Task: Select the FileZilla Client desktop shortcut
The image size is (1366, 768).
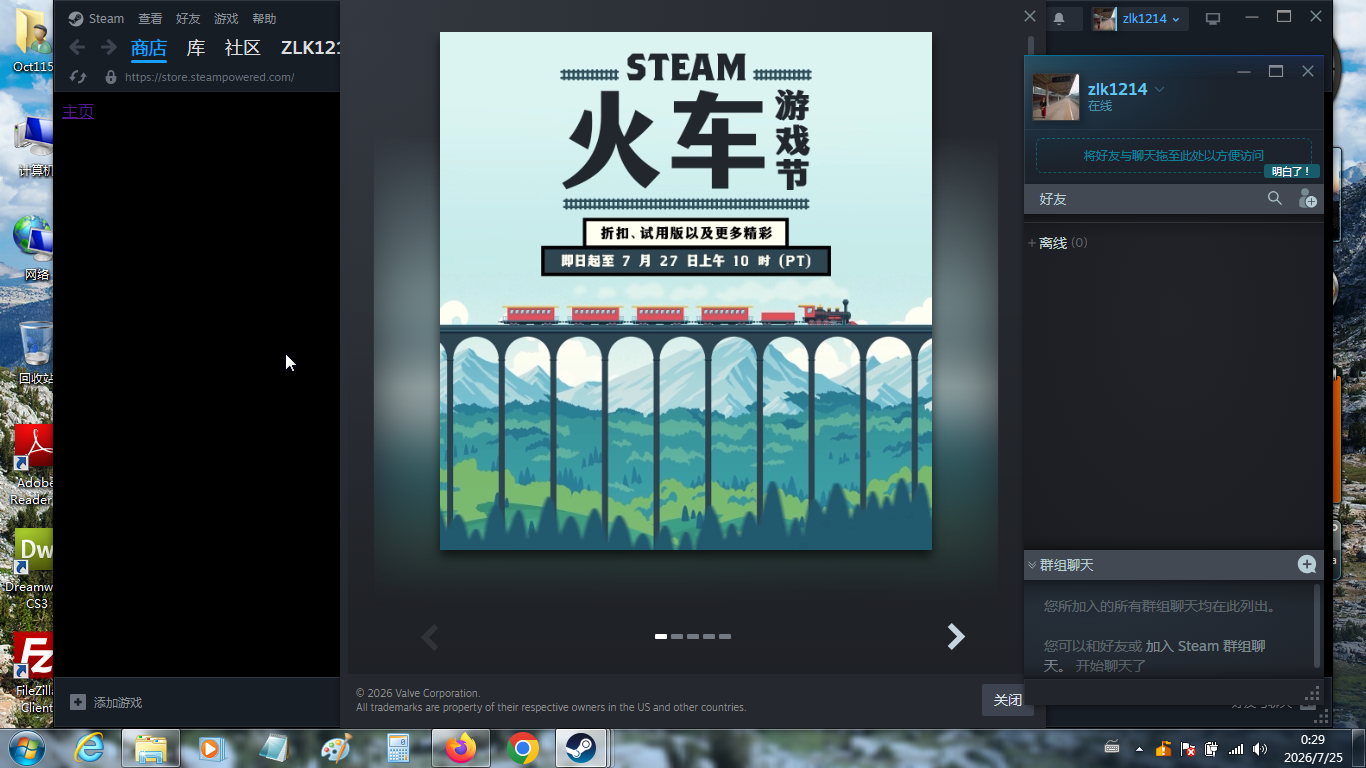Action: click(x=34, y=673)
